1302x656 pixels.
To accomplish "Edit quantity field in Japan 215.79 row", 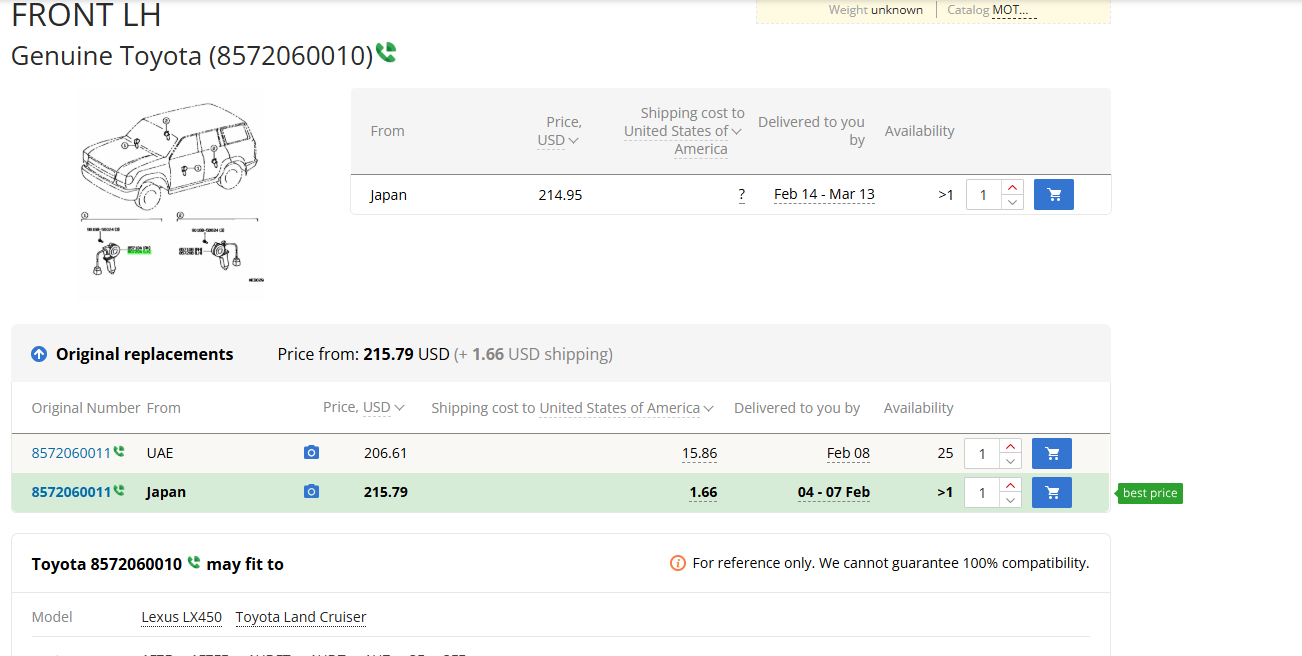I will [982, 492].
